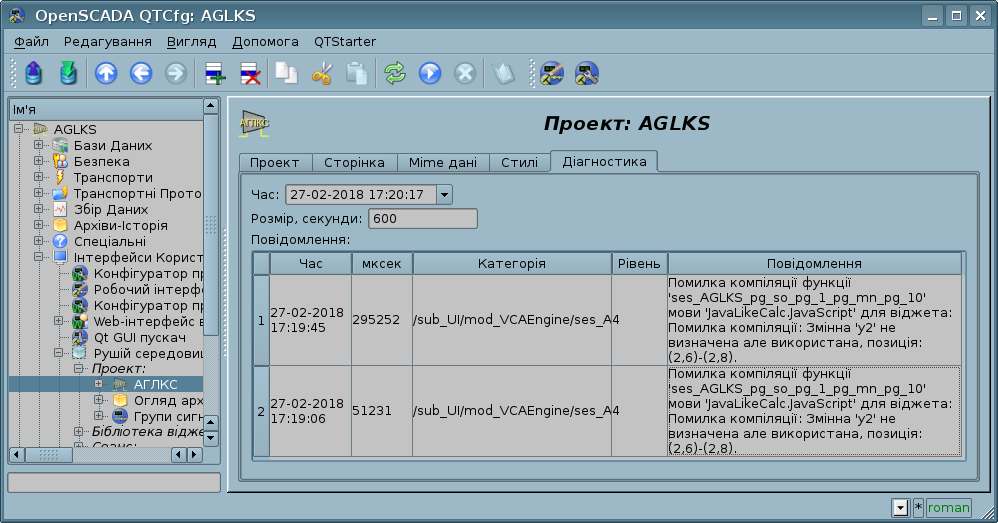Viewport: 998px width, 523px height.
Task: Go up one level with the up arrow icon
Action: point(106,73)
